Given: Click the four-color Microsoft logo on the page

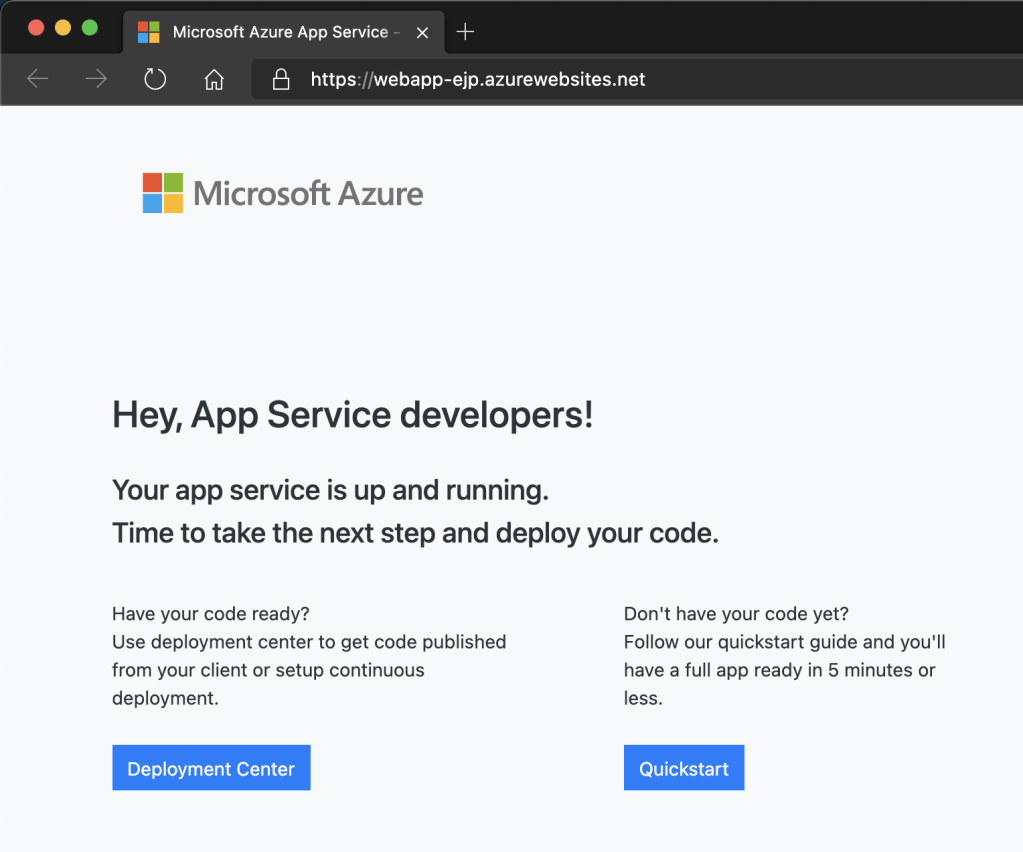Looking at the screenshot, I should 163,193.
